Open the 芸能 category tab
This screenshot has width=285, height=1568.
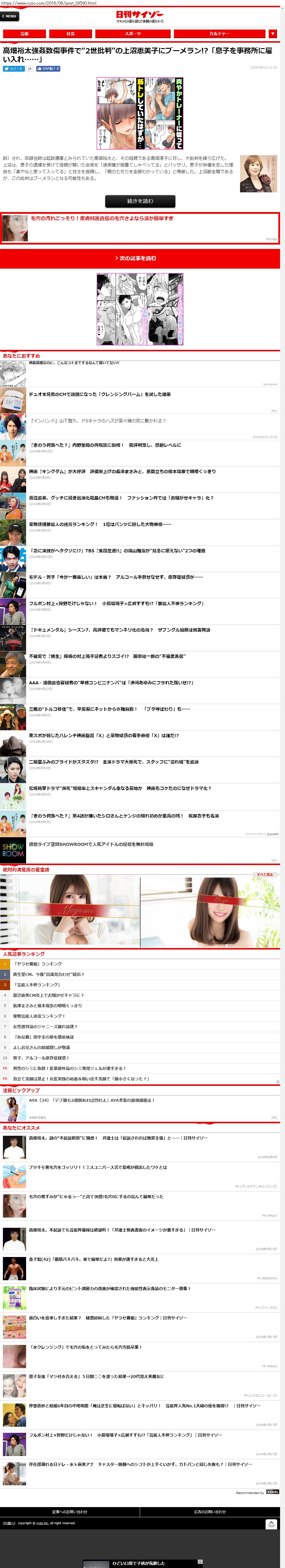pyautogui.click(x=24, y=33)
